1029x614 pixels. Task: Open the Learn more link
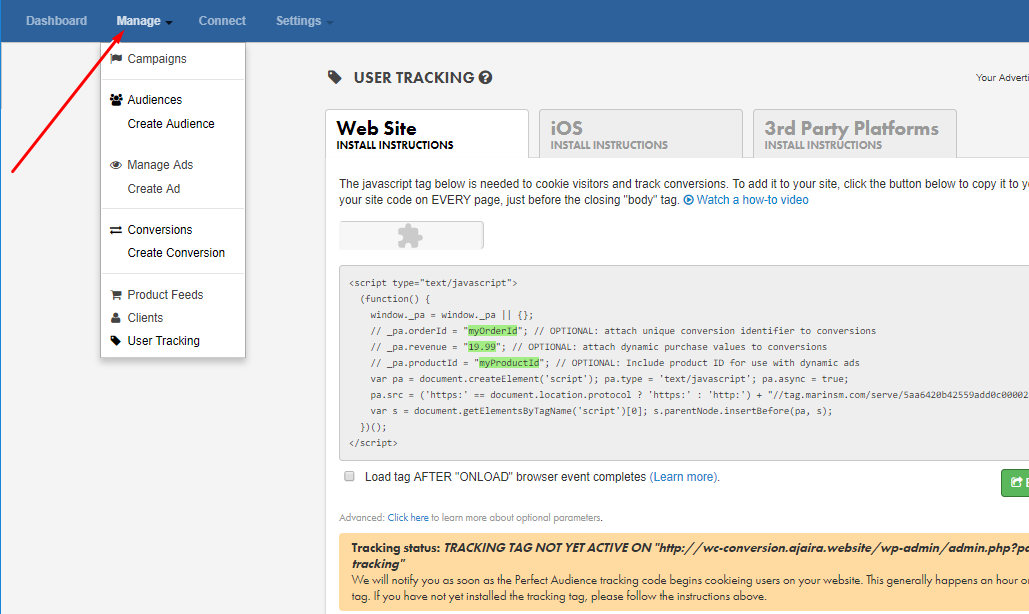point(683,477)
